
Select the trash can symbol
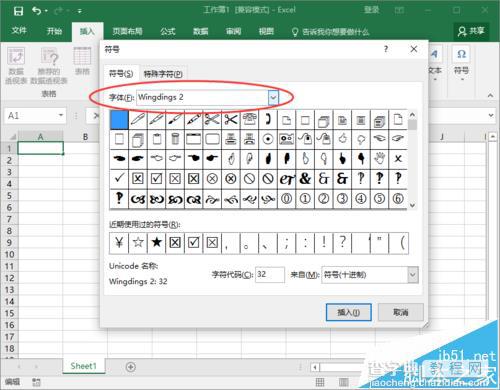click(x=175, y=139)
